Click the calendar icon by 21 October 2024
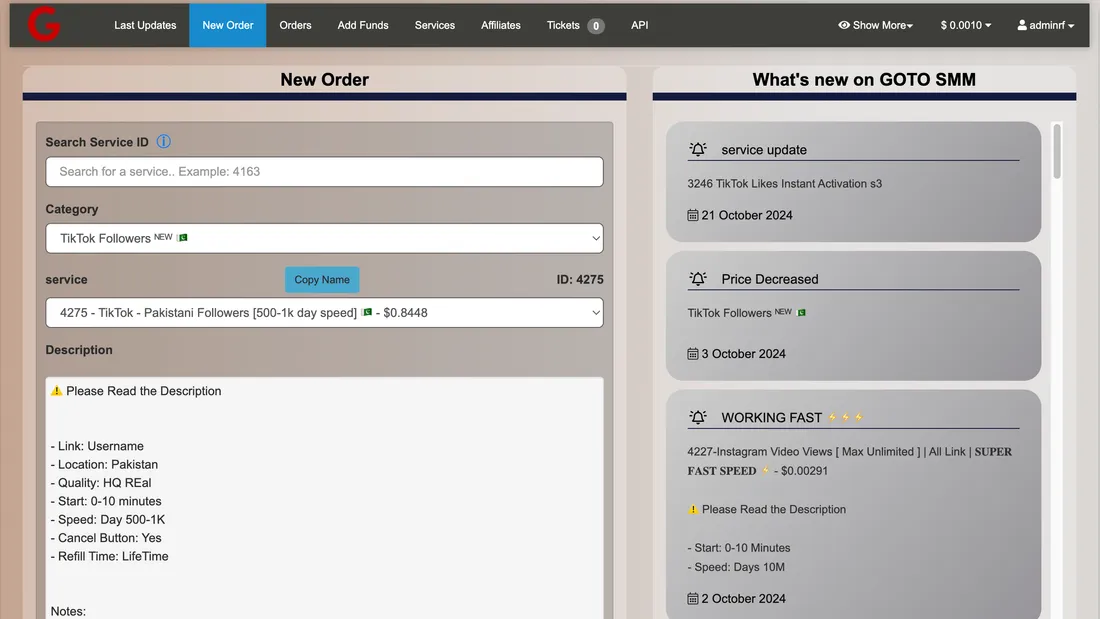This screenshot has width=1100, height=619. pyautogui.click(x=692, y=215)
